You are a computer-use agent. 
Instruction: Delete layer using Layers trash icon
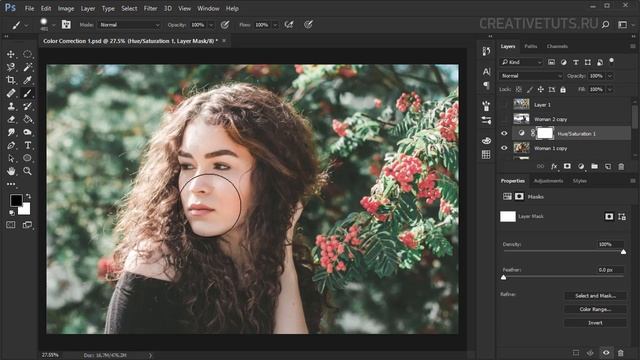[x=621, y=166]
